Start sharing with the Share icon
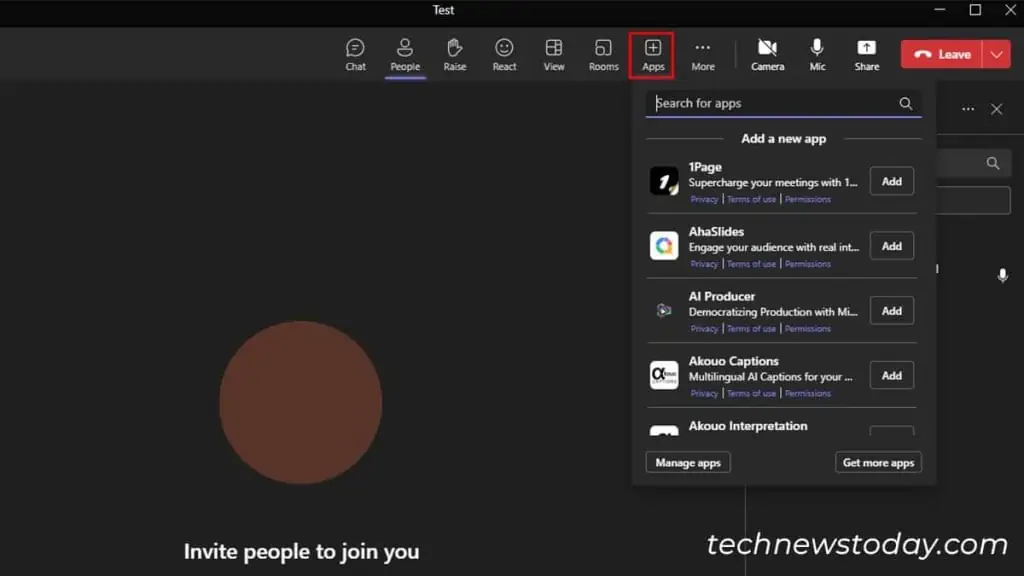 pos(866,53)
